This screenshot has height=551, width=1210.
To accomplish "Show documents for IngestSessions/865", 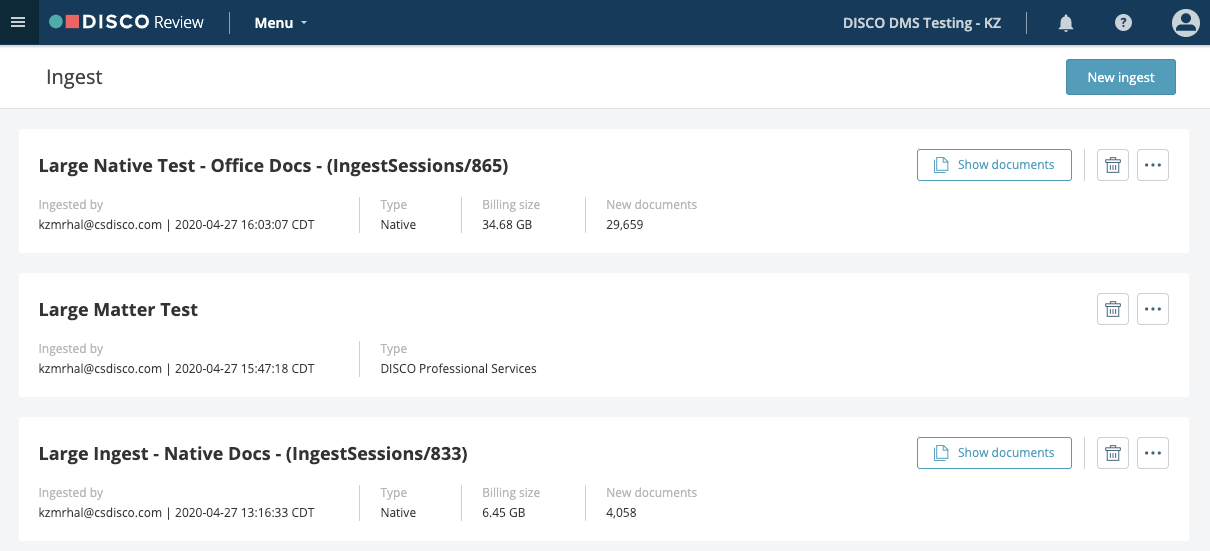I will tap(994, 165).
